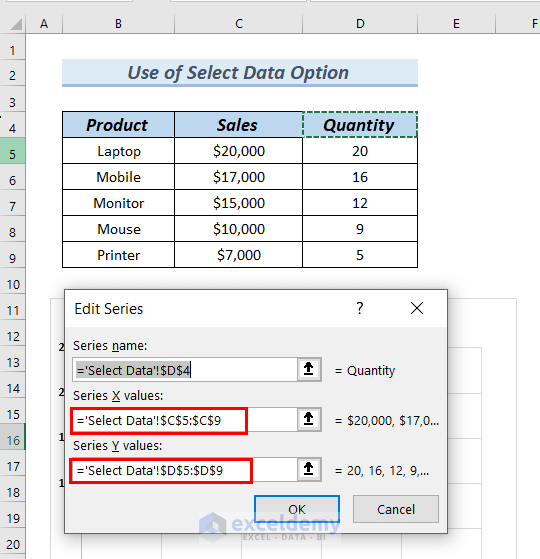Click the $20,000 sales cell
540x559 pixels.
tap(238, 151)
